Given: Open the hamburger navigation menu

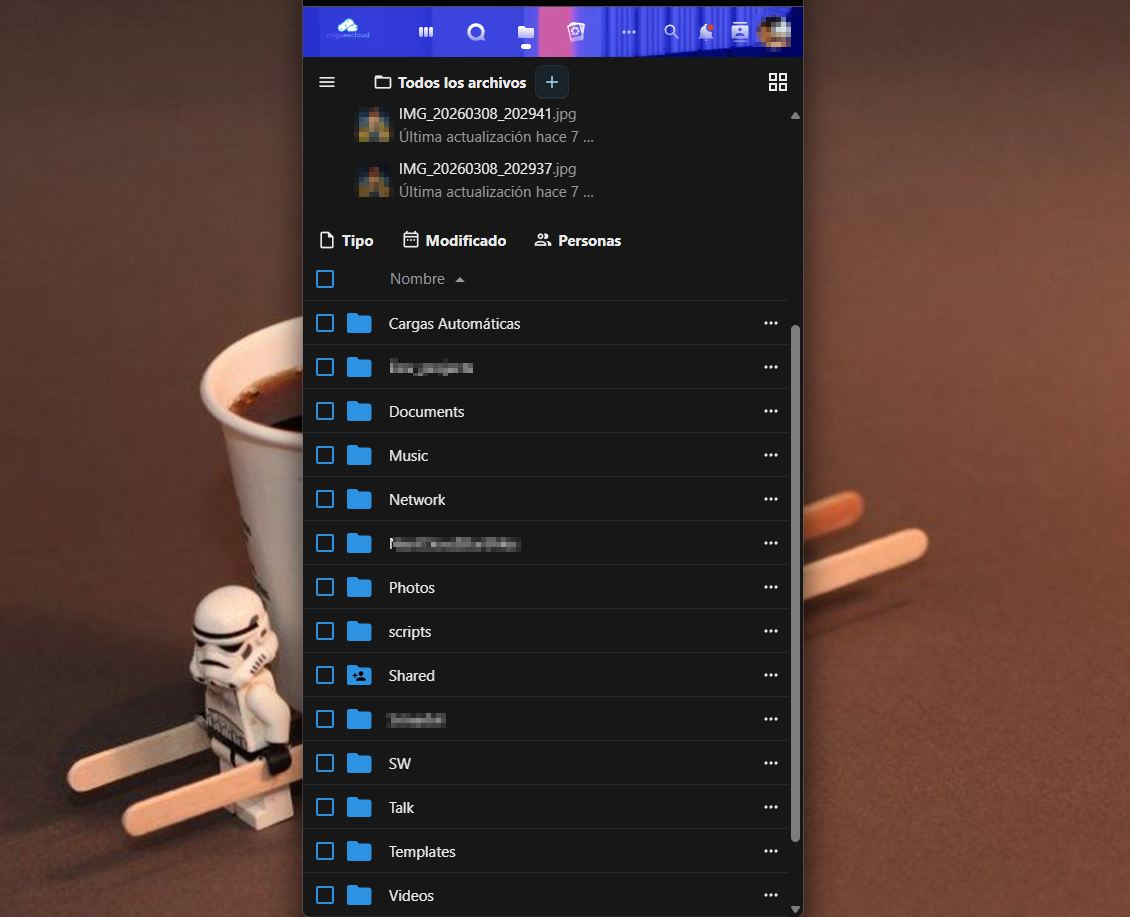Looking at the screenshot, I should point(327,82).
